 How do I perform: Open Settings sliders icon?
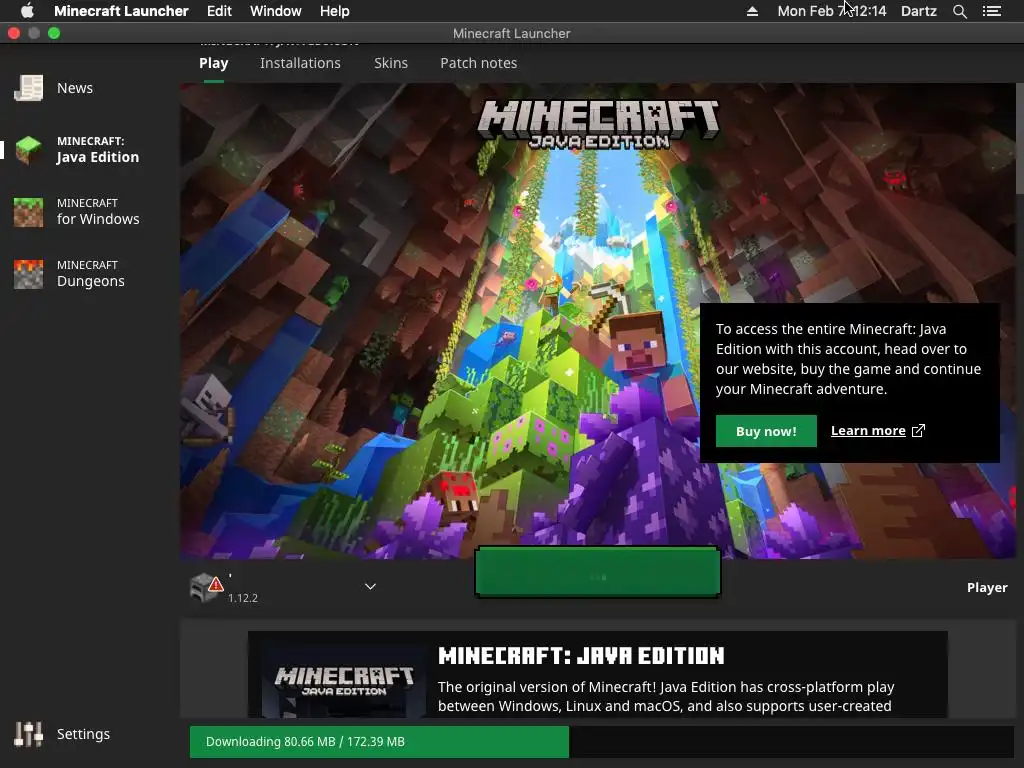click(29, 734)
